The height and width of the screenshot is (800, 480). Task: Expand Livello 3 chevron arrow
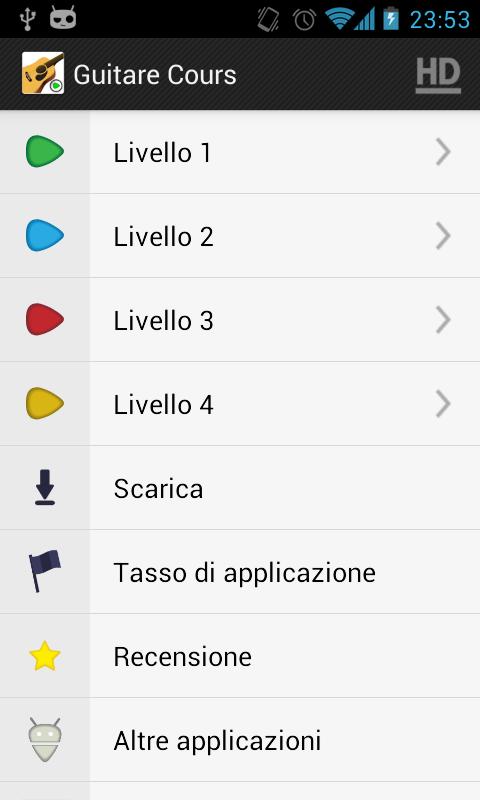(443, 320)
